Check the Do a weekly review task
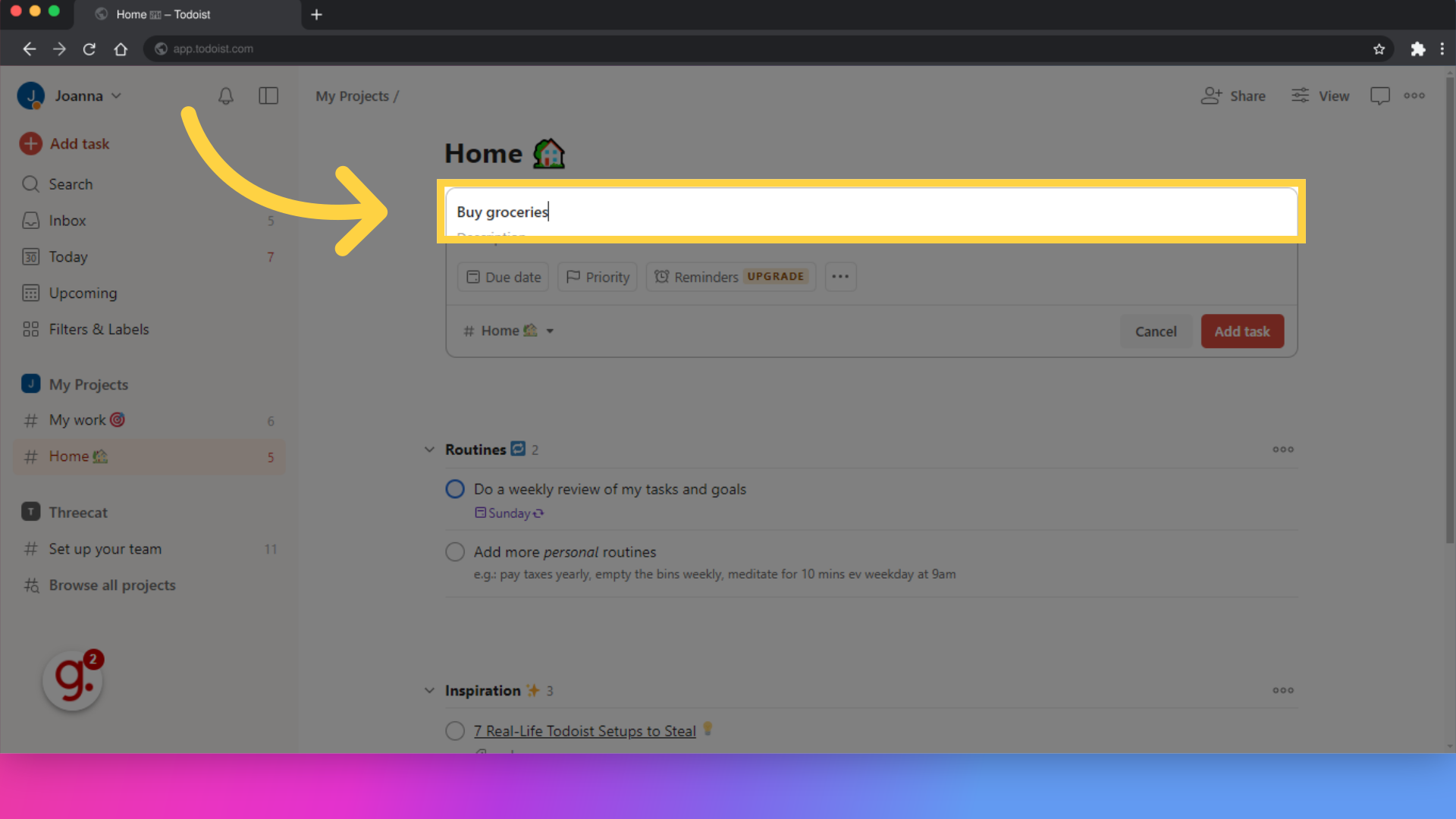This screenshot has height=819, width=1456. click(x=456, y=489)
